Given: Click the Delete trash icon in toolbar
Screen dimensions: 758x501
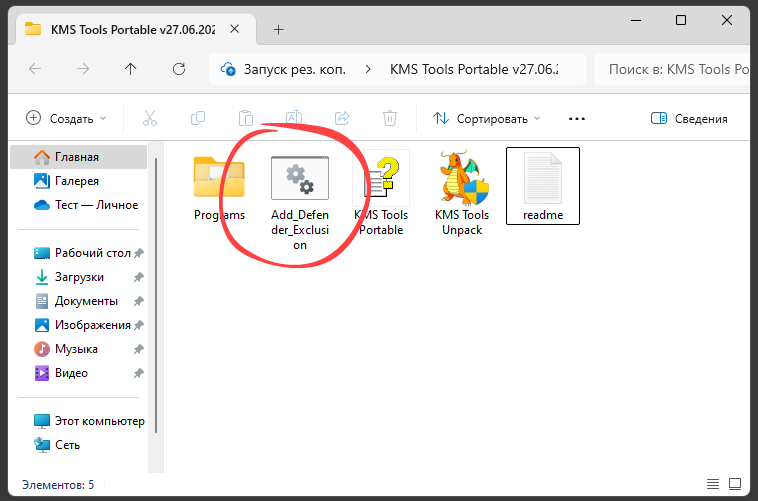Looking at the screenshot, I should click(390, 118).
